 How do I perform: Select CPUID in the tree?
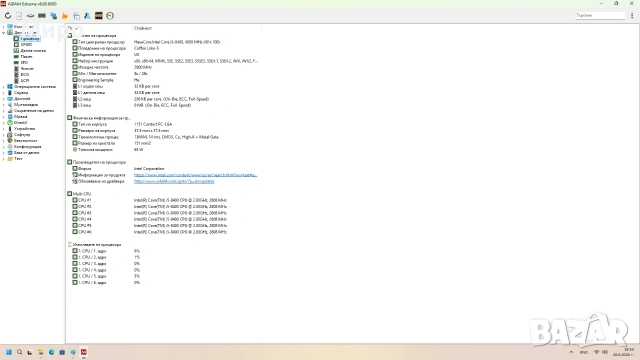pyautogui.click(x=26, y=44)
